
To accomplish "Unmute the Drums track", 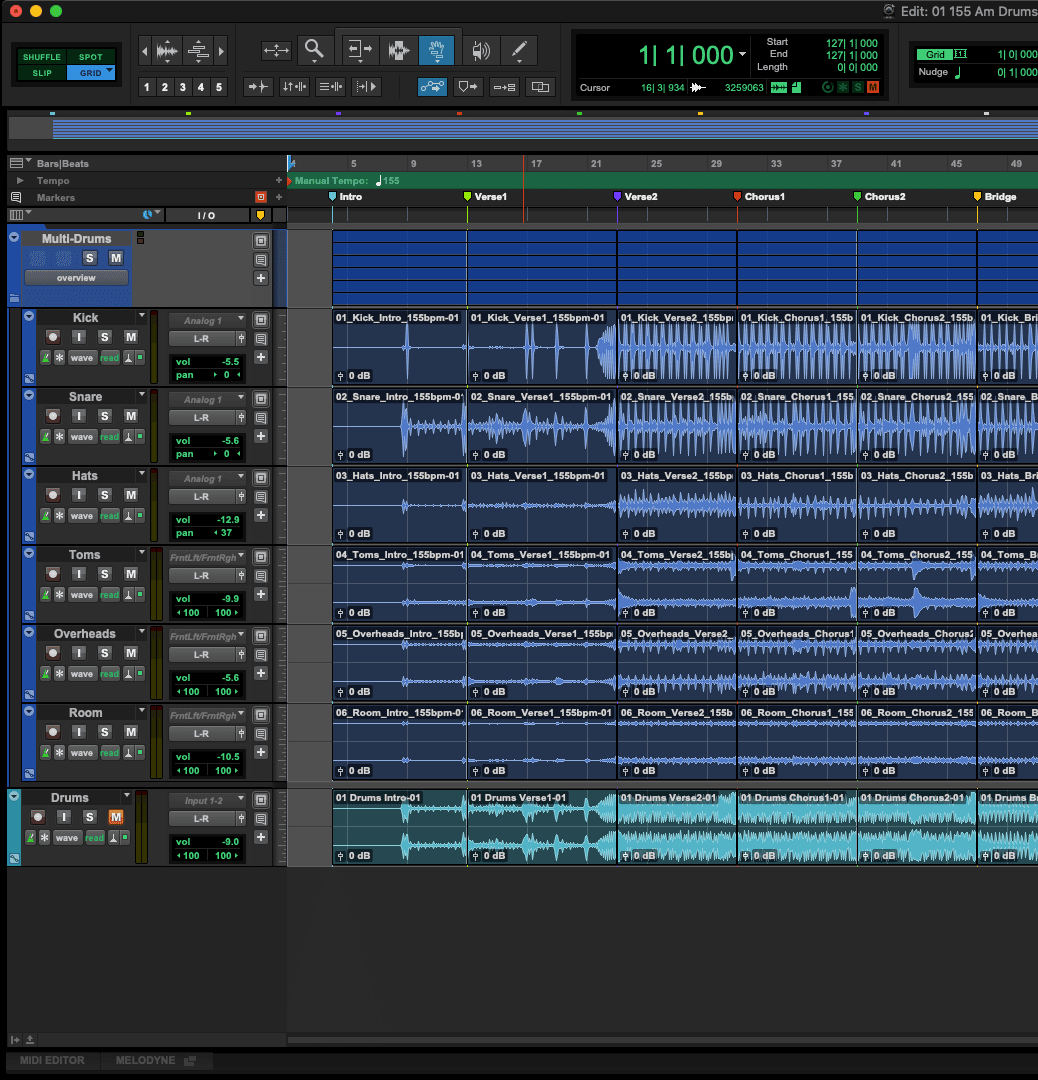I will [x=115, y=817].
